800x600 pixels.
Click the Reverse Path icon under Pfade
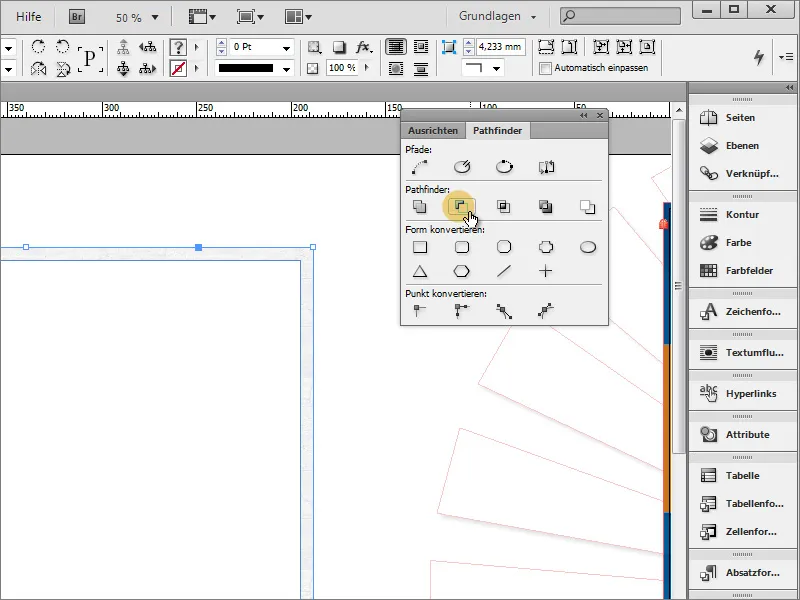click(x=546, y=167)
